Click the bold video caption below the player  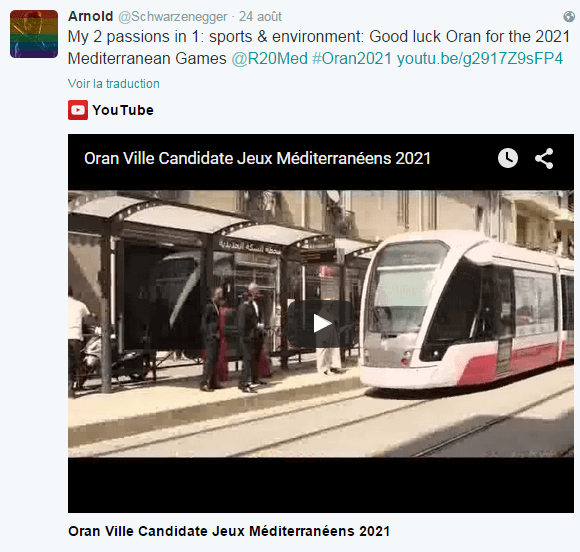(x=229, y=531)
